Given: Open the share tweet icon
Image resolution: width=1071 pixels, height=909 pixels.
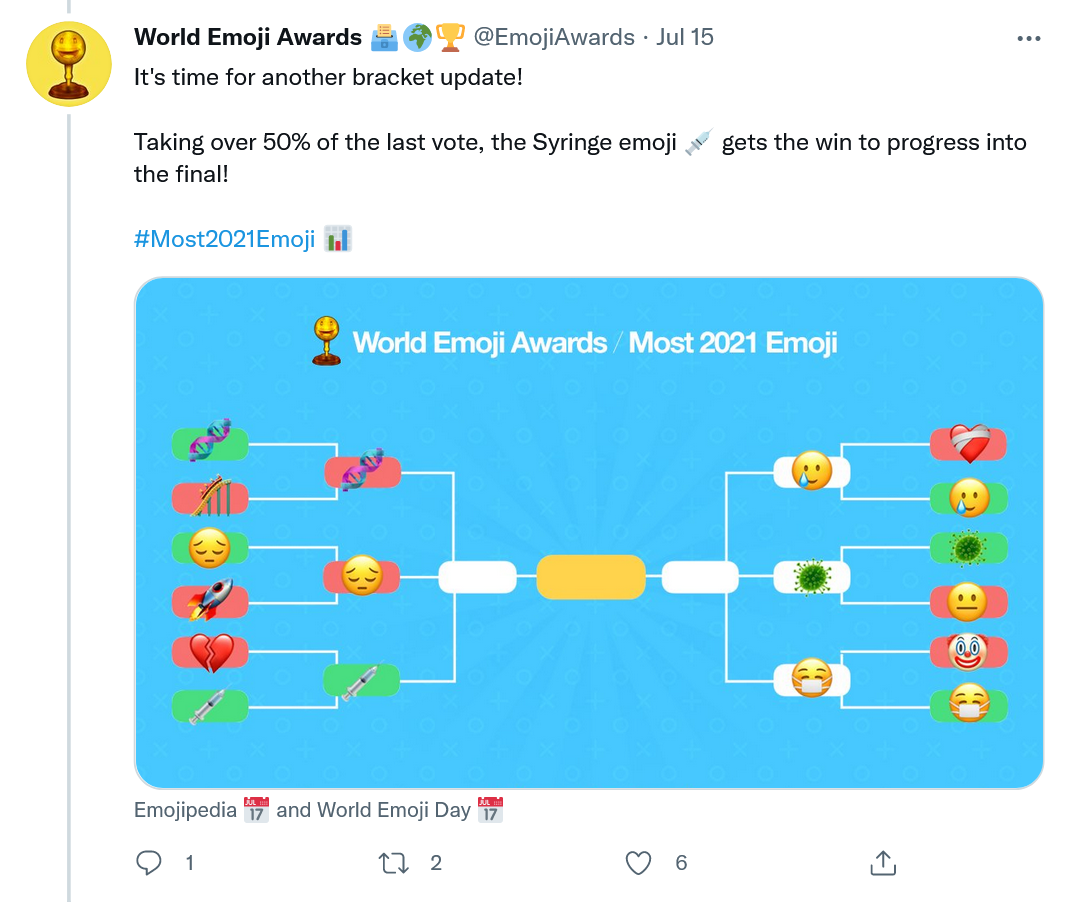Looking at the screenshot, I should (x=882, y=862).
